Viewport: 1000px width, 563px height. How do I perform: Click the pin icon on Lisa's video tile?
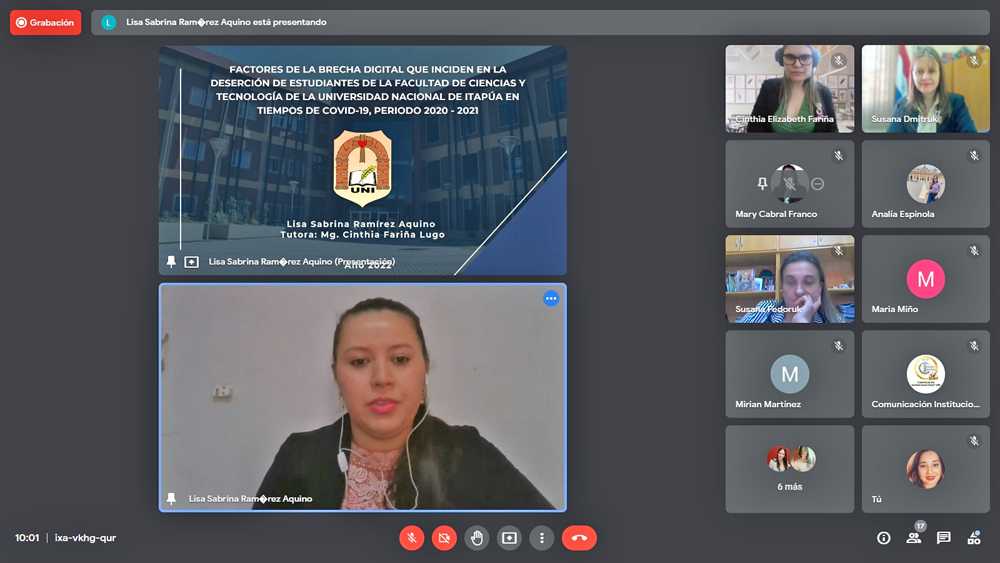point(171,498)
